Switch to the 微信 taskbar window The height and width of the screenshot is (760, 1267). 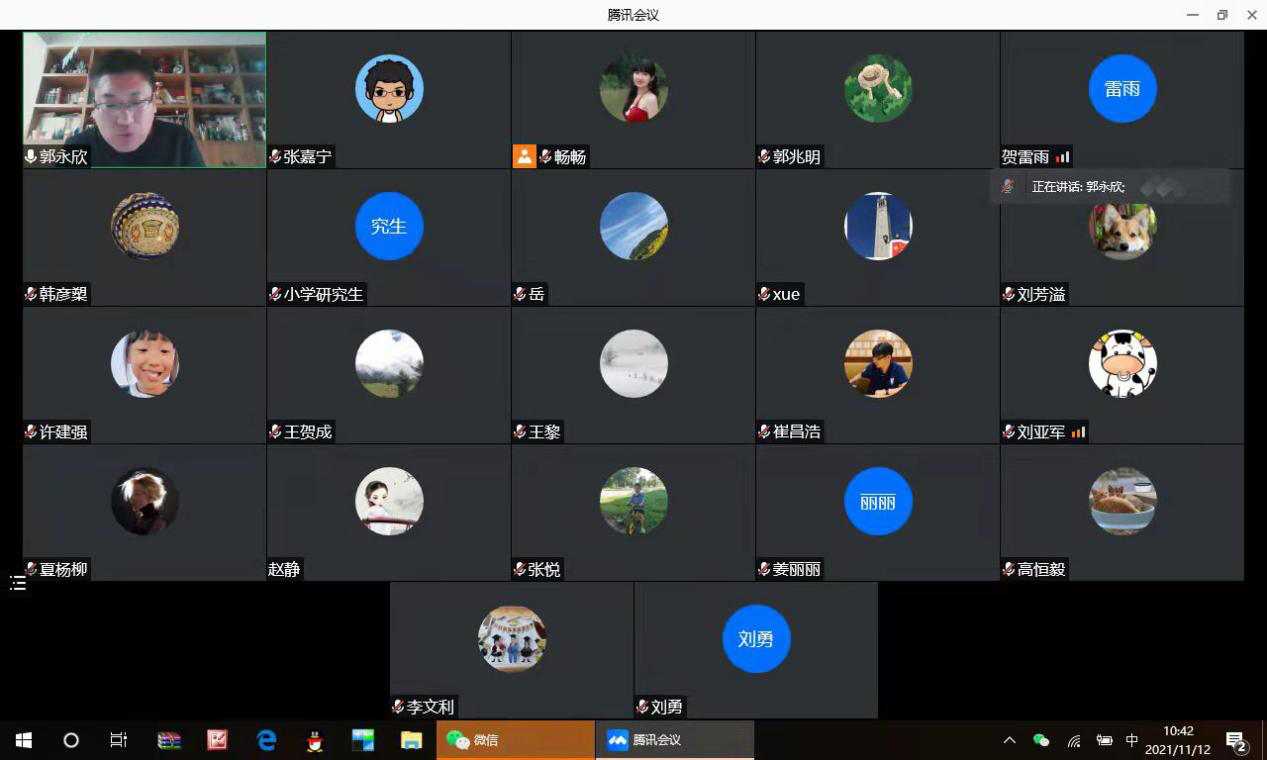pos(515,740)
